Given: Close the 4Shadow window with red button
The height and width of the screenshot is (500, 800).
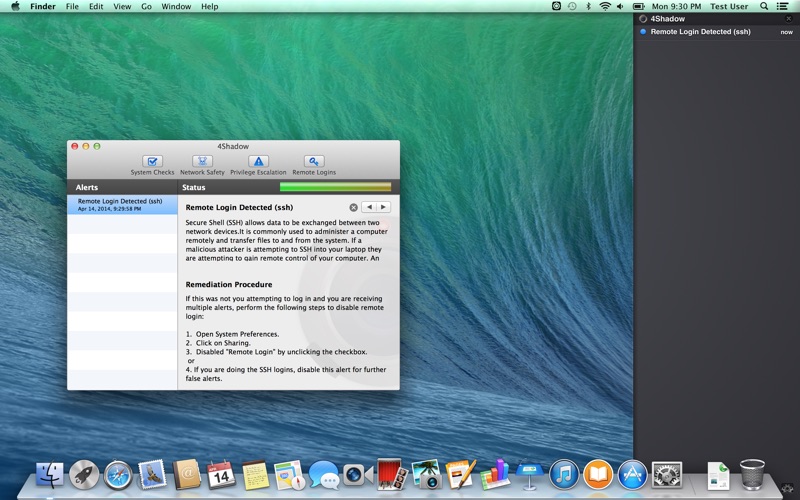Looking at the screenshot, I should coord(74,146).
